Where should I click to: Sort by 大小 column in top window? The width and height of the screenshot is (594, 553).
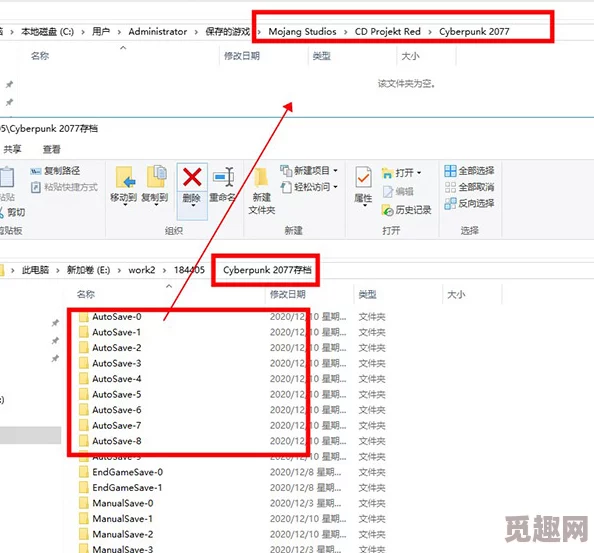[410, 56]
